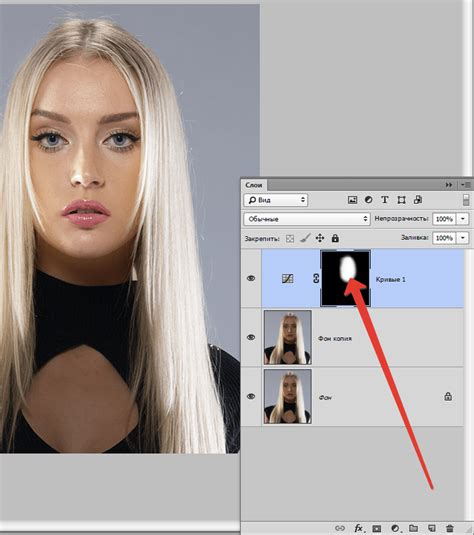Click the type layer filter icon
This screenshot has height=535, width=474.
pyautogui.click(x=385, y=200)
